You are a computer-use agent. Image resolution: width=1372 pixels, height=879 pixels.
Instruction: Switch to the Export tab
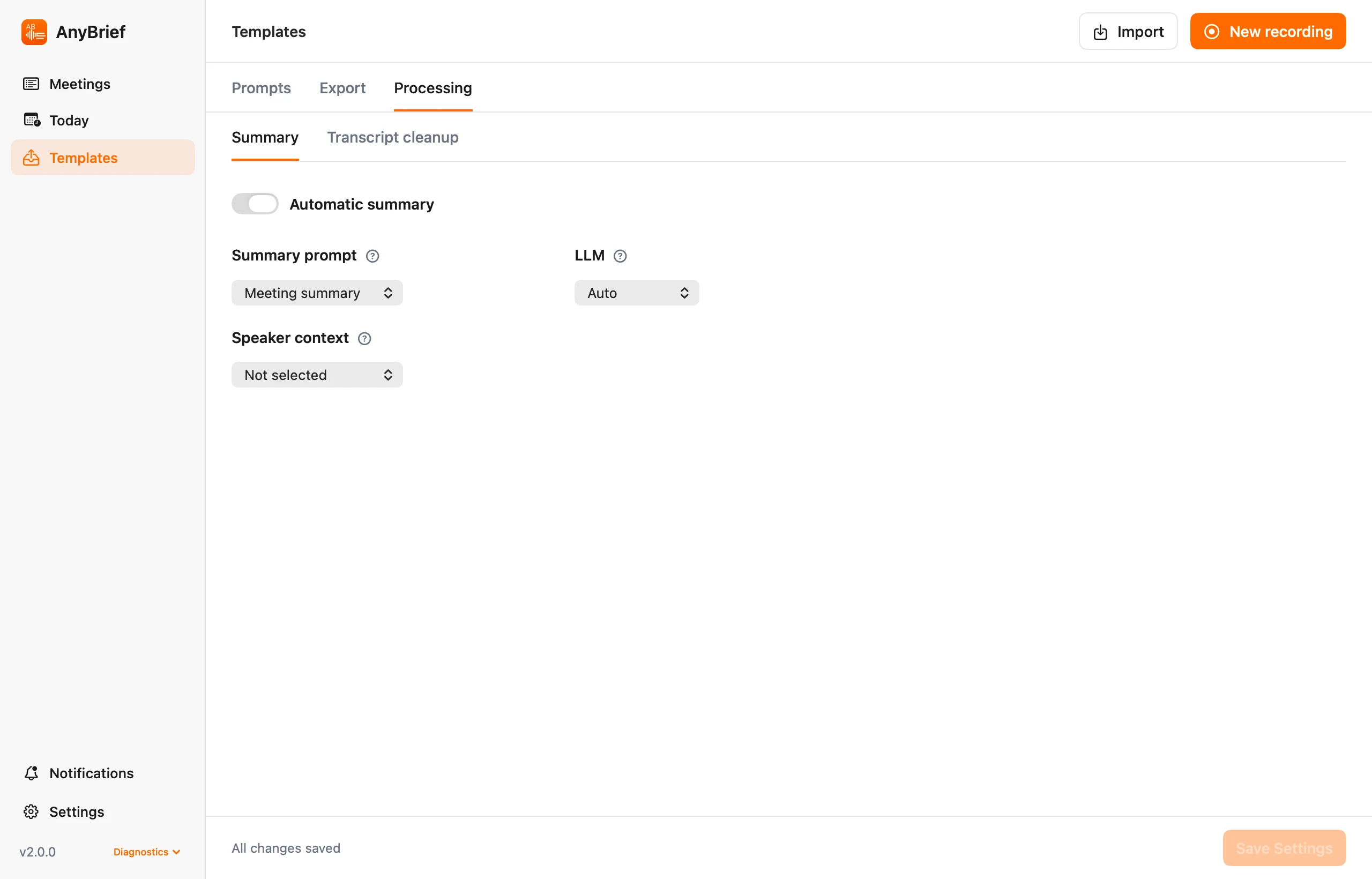[x=342, y=88]
